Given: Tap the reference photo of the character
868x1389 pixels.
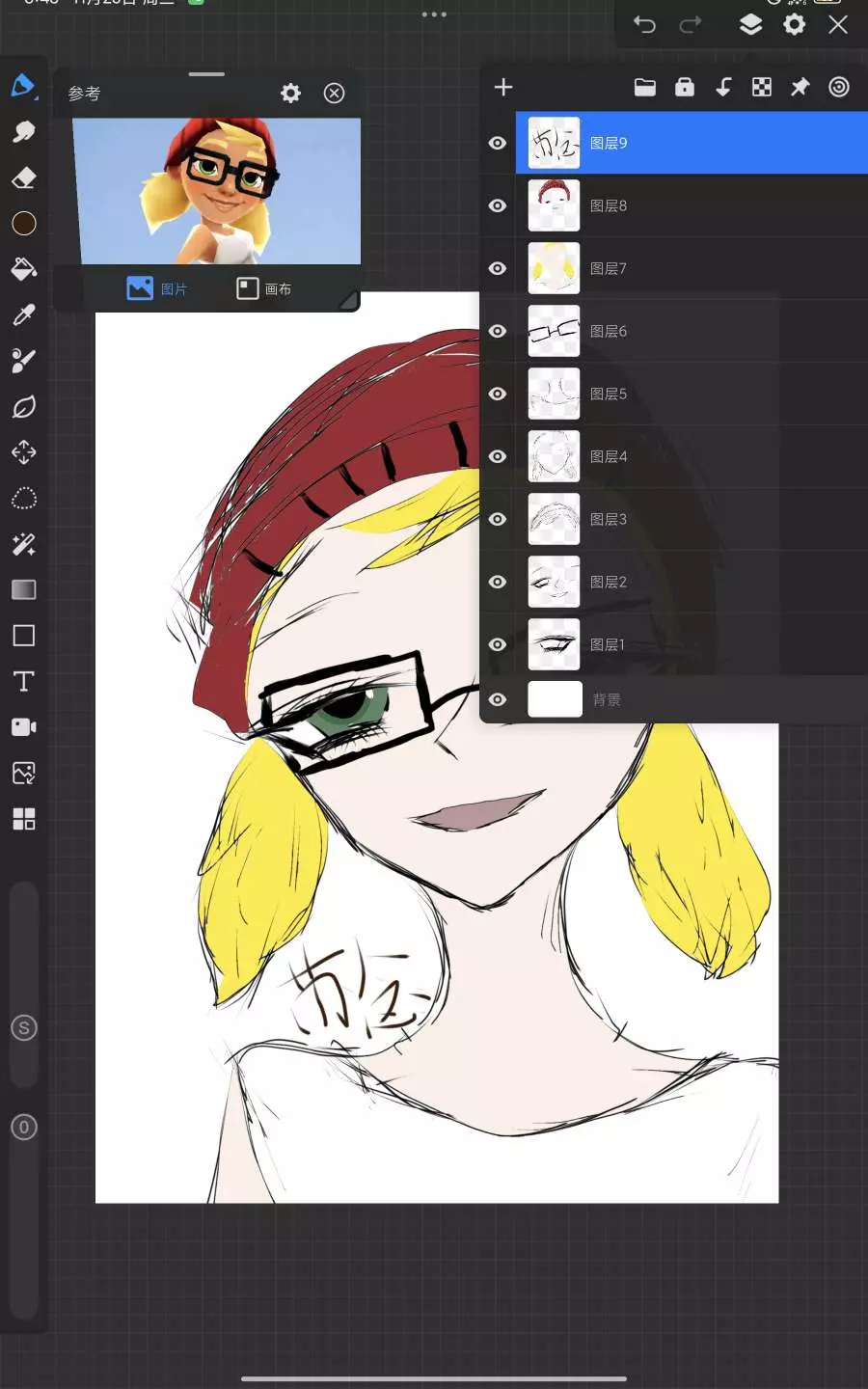Looking at the screenshot, I should click(217, 191).
